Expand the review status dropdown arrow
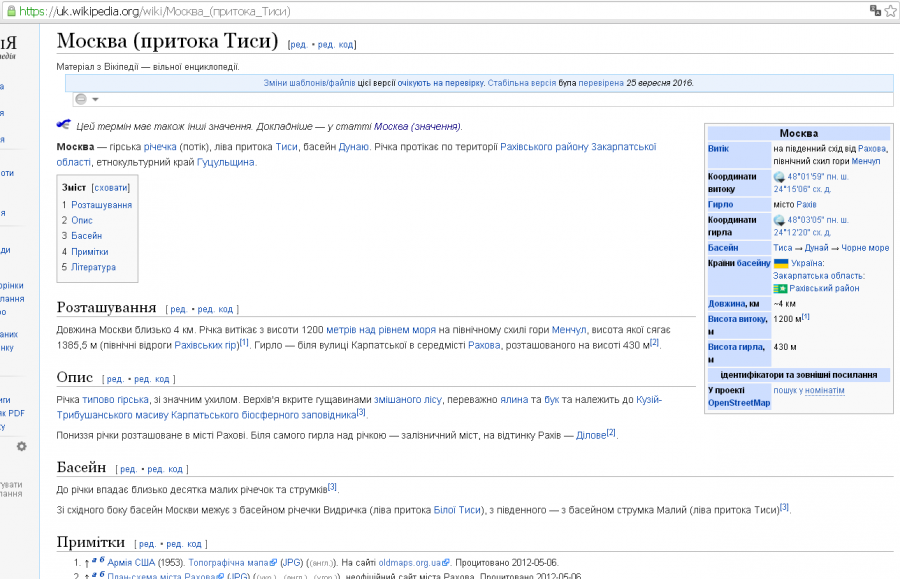The height and width of the screenshot is (579, 900). 95,99
